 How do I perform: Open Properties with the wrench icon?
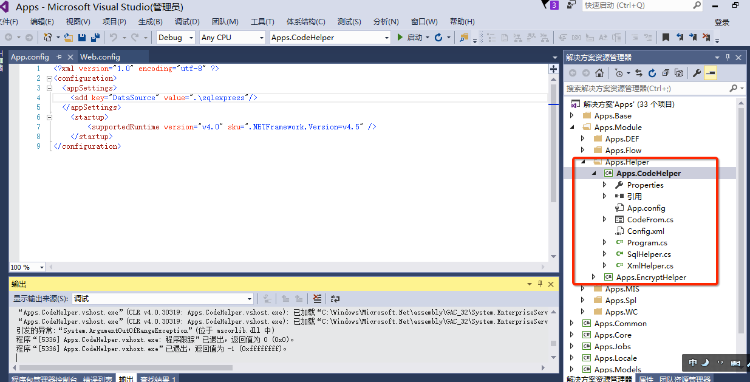(x=697, y=73)
